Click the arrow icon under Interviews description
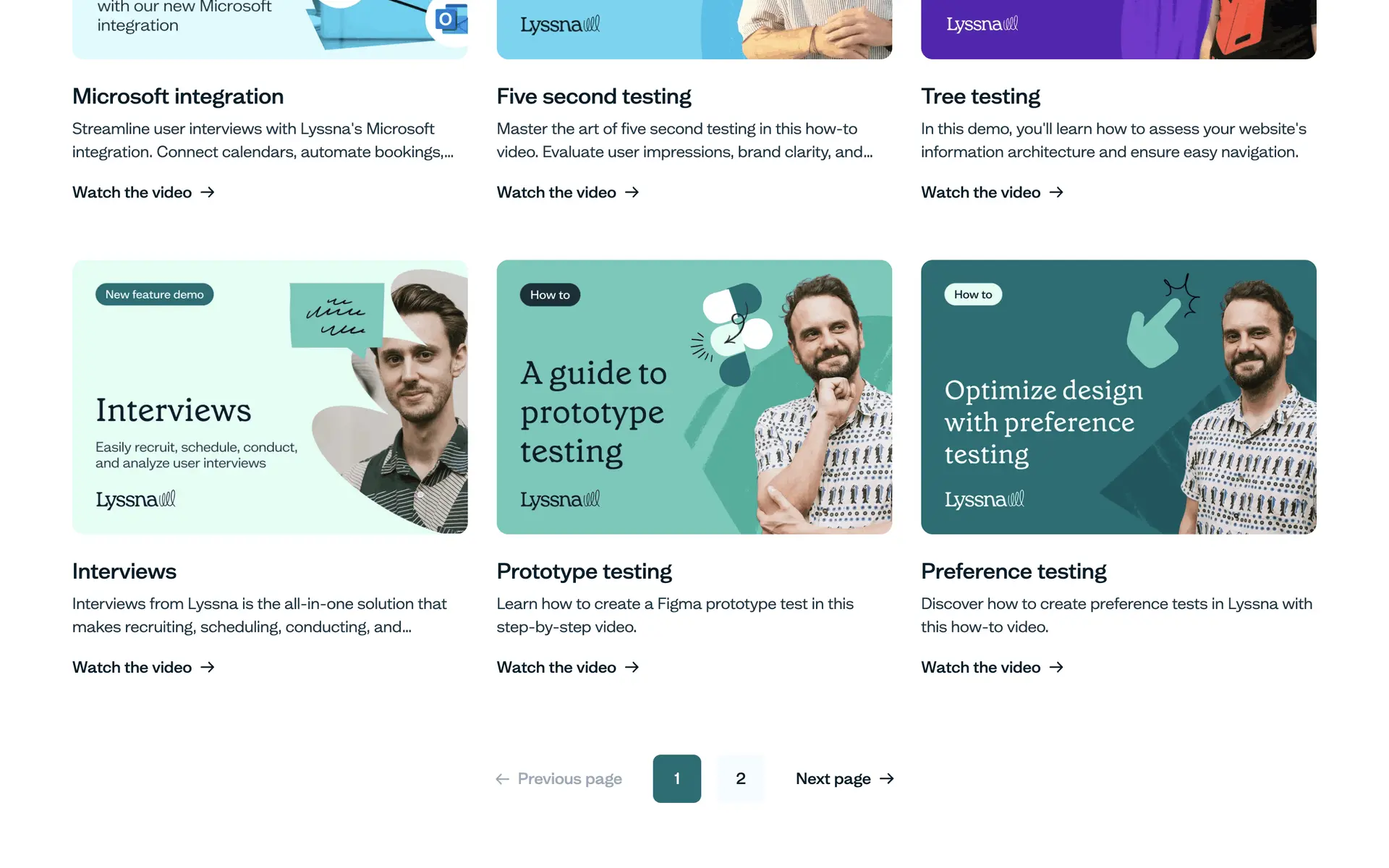1389x868 pixels. (208, 667)
